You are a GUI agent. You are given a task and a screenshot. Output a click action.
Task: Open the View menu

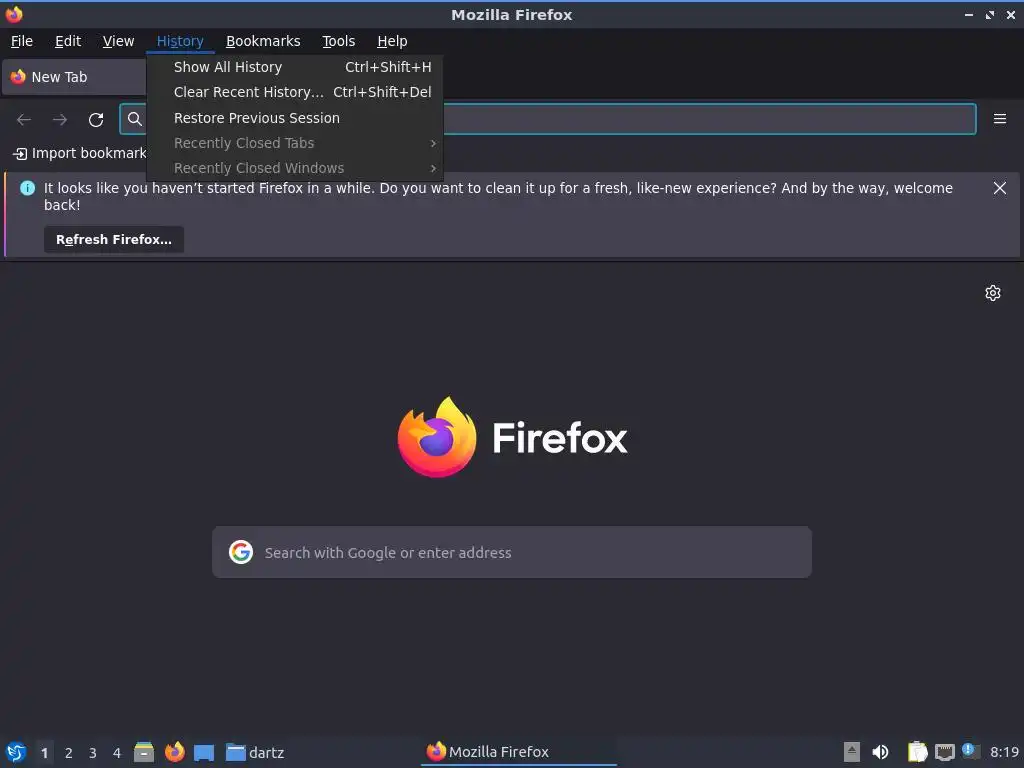point(118,41)
